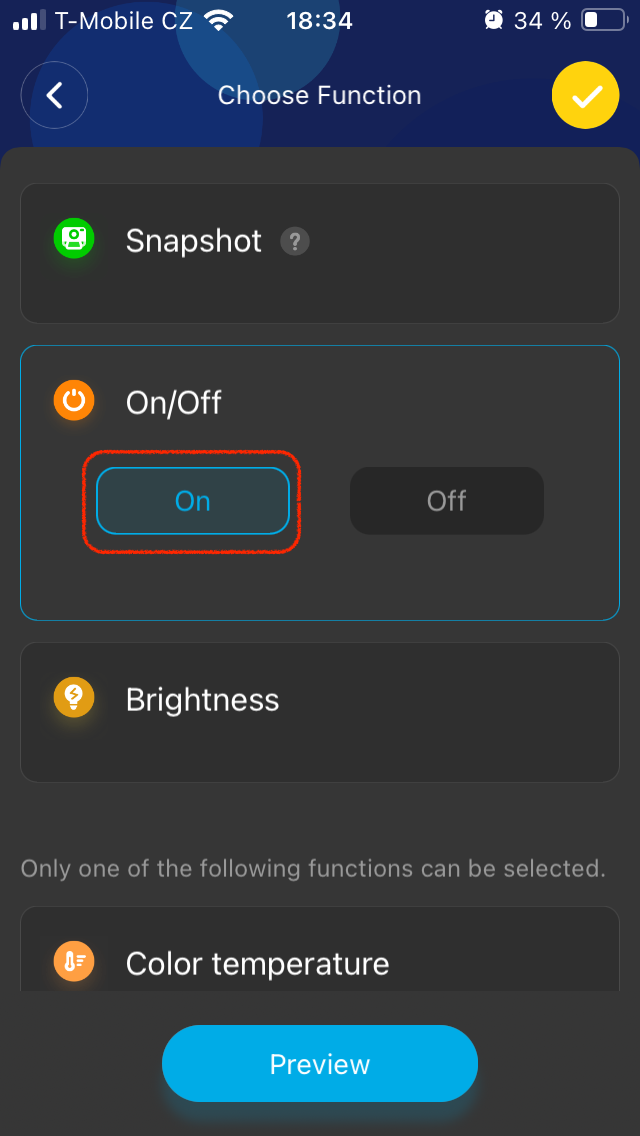Tap the Color temperature thermometer icon

point(74,962)
